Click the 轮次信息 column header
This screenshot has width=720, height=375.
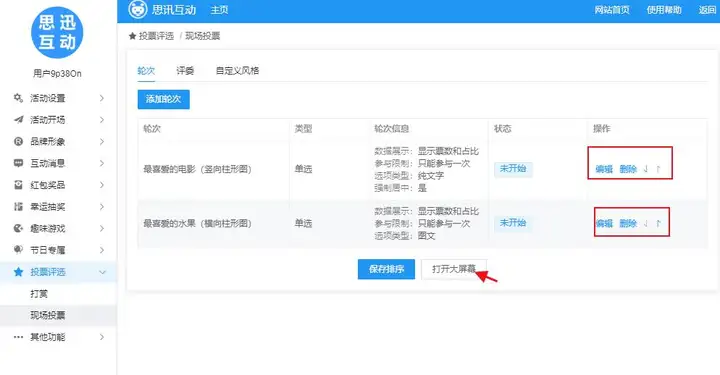392,129
